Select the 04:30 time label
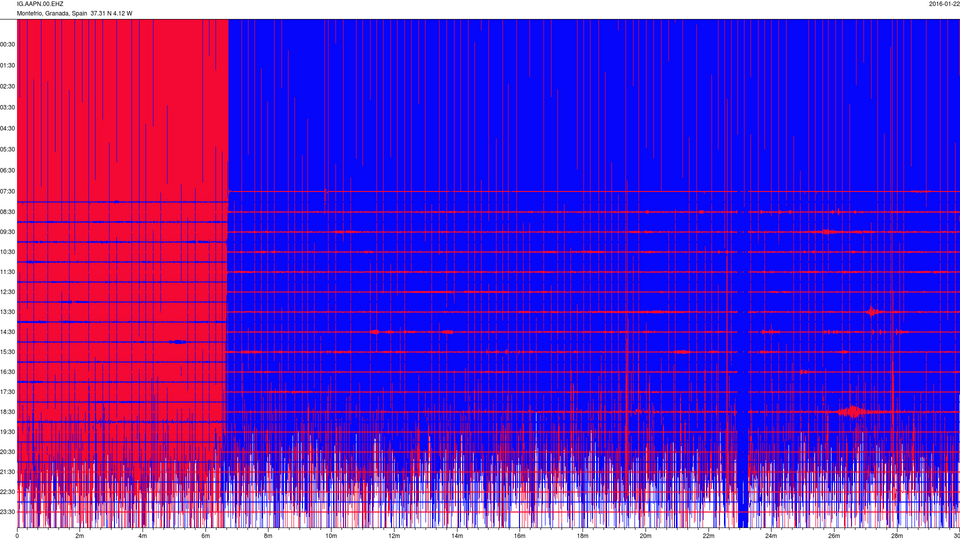 pyautogui.click(x=7, y=129)
